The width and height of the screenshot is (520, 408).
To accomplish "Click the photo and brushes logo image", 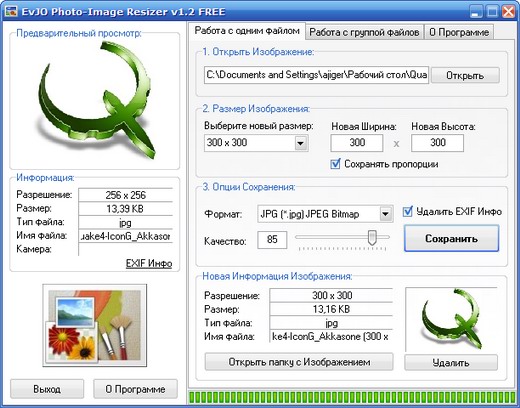I will (x=95, y=325).
